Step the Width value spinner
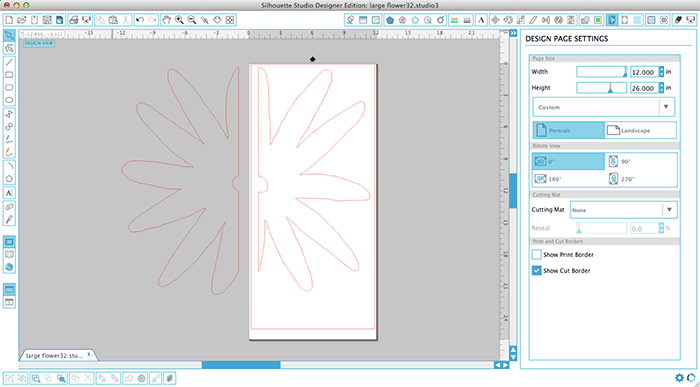This screenshot has width=700, height=387. (x=661, y=72)
